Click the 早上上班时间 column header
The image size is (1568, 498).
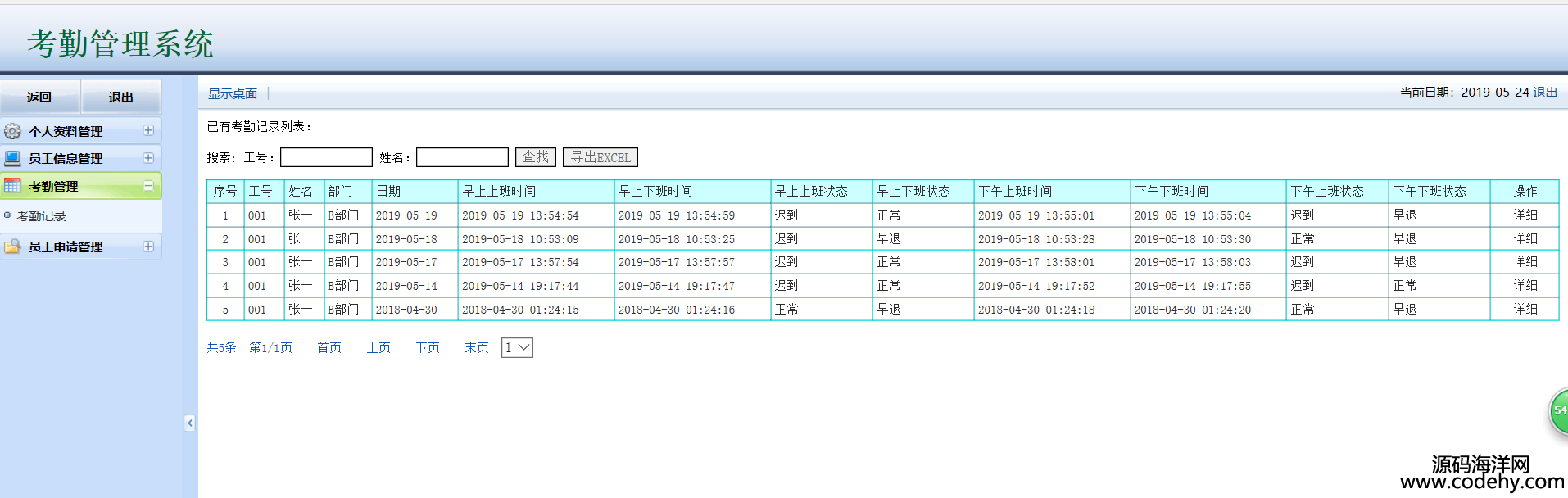pyautogui.click(x=537, y=191)
